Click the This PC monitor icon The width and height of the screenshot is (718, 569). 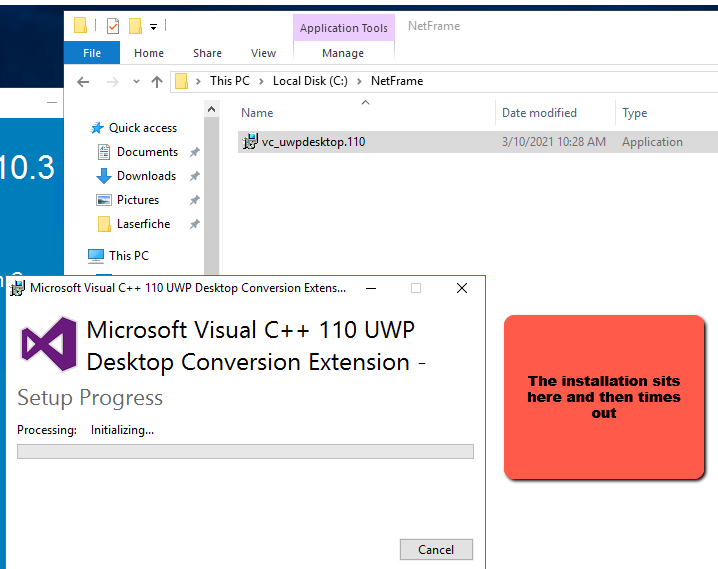(x=96, y=256)
